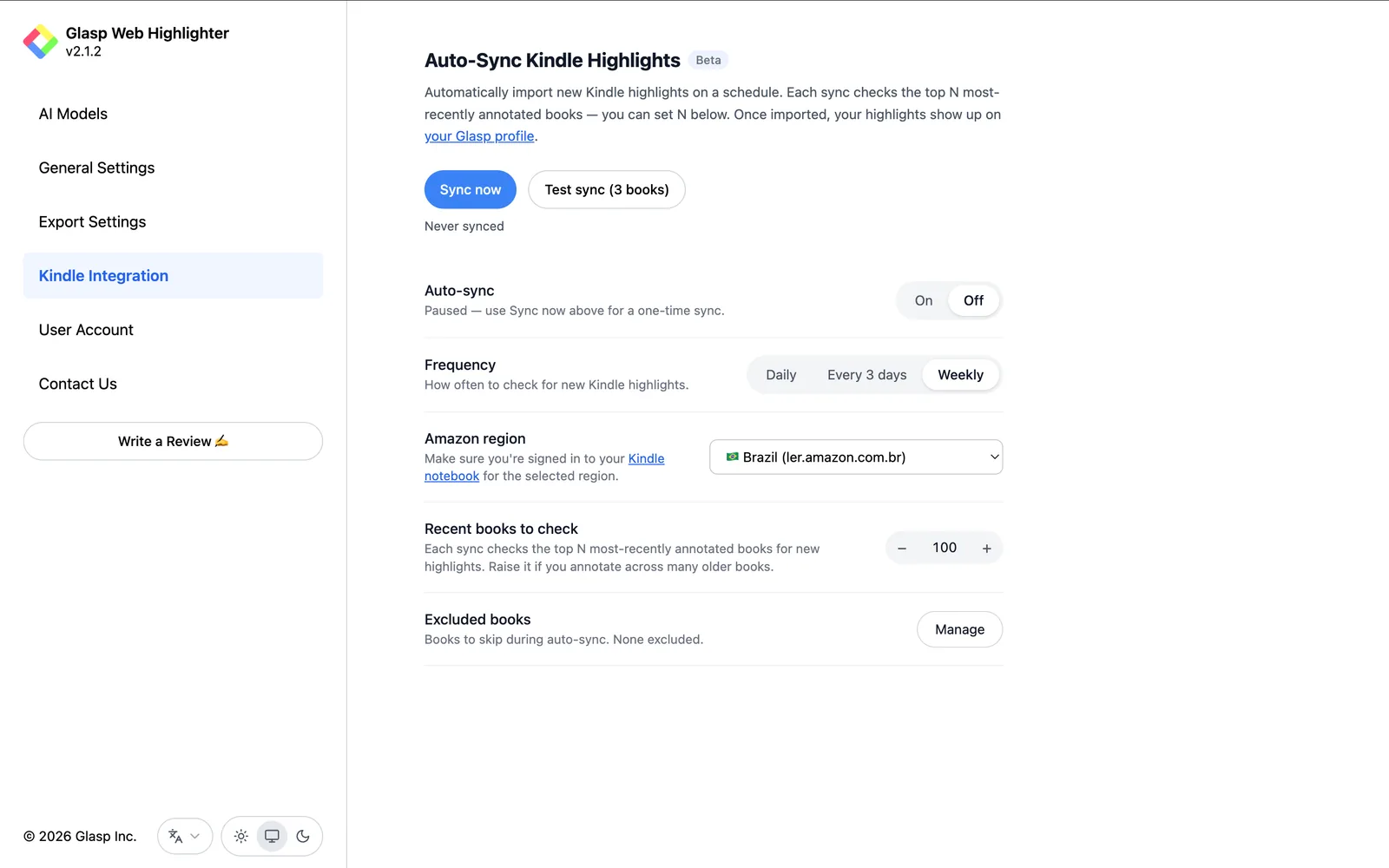This screenshot has height=868, width=1389.
Task: Click the 'Excluded books' label
Action: tap(477, 619)
